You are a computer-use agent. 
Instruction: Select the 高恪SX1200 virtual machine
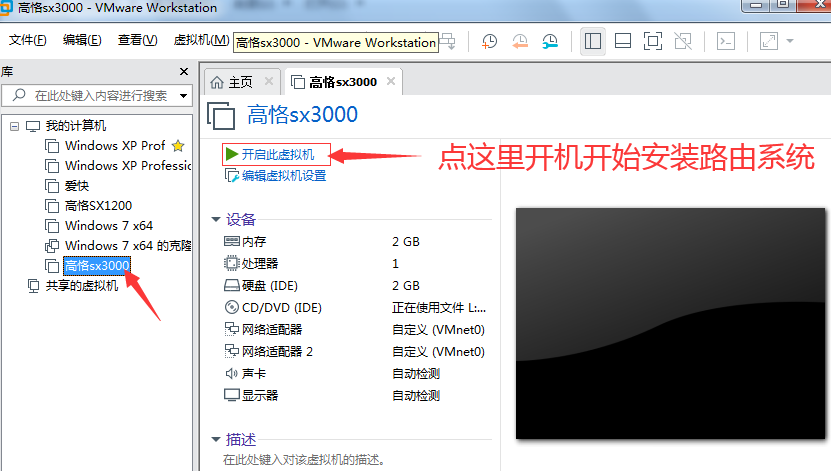point(99,206)
